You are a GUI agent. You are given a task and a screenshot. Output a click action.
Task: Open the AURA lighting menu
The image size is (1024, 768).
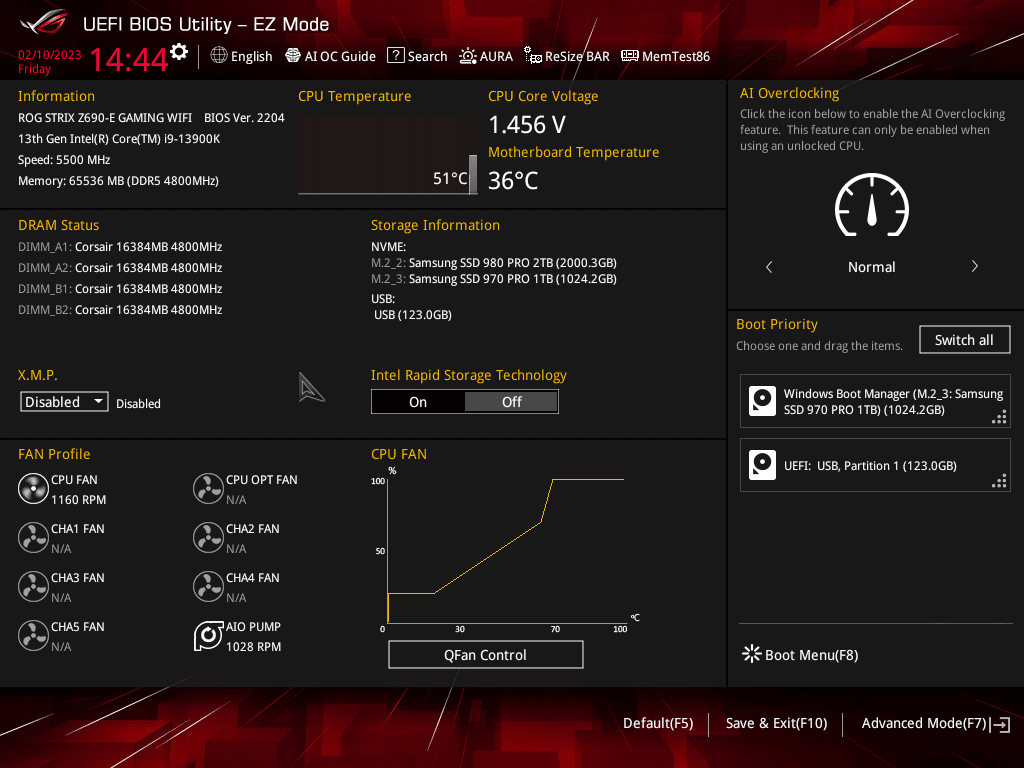tap(486, 56)
